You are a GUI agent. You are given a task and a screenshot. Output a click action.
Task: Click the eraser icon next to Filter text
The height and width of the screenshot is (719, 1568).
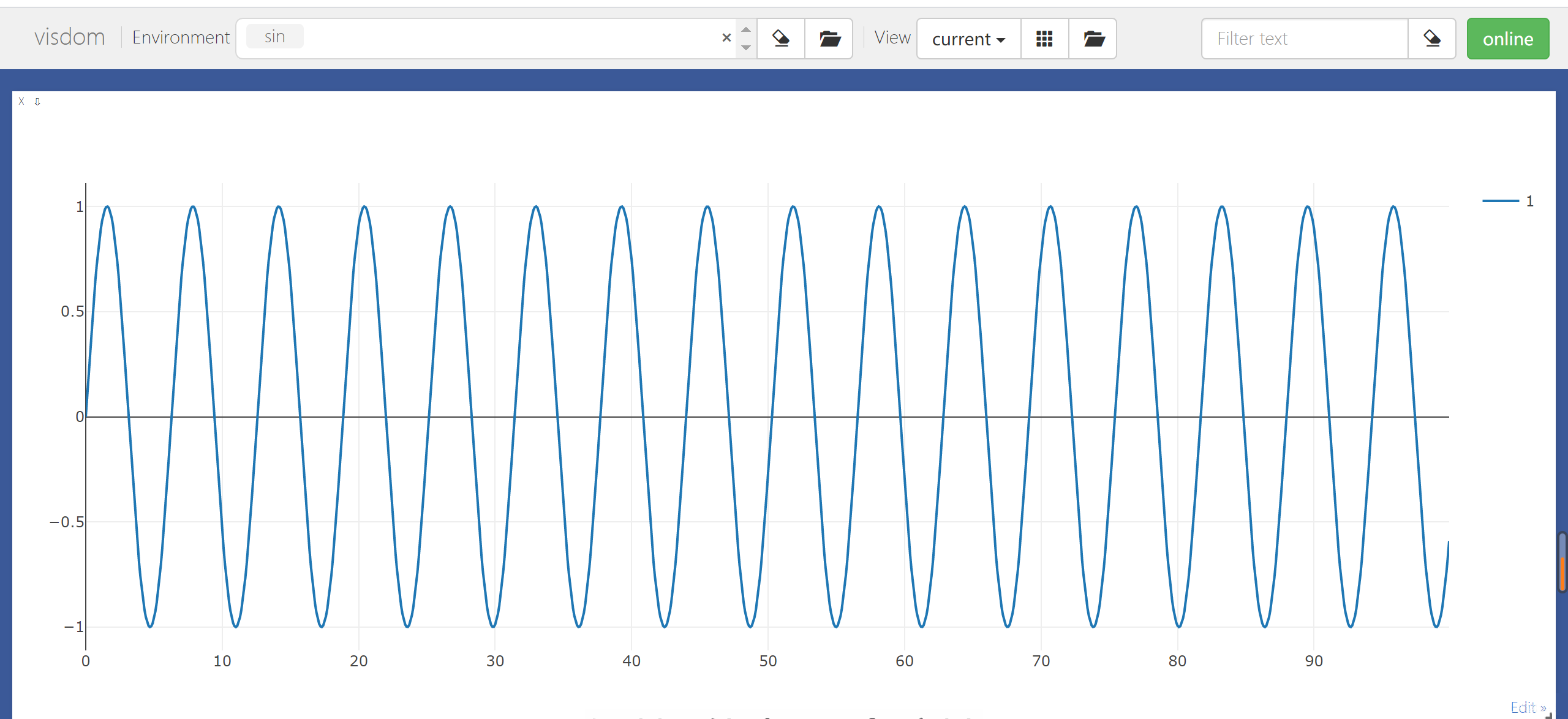[1432, 39]
